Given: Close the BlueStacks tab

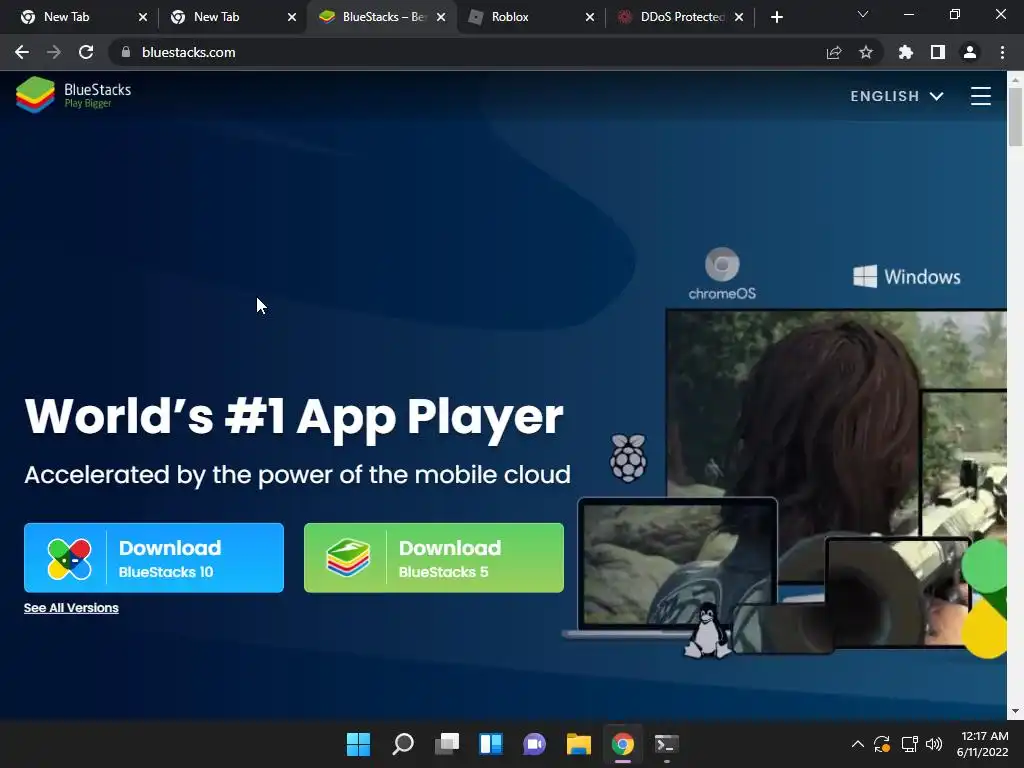Looking at the screenshot, I should tap(441, 17).
